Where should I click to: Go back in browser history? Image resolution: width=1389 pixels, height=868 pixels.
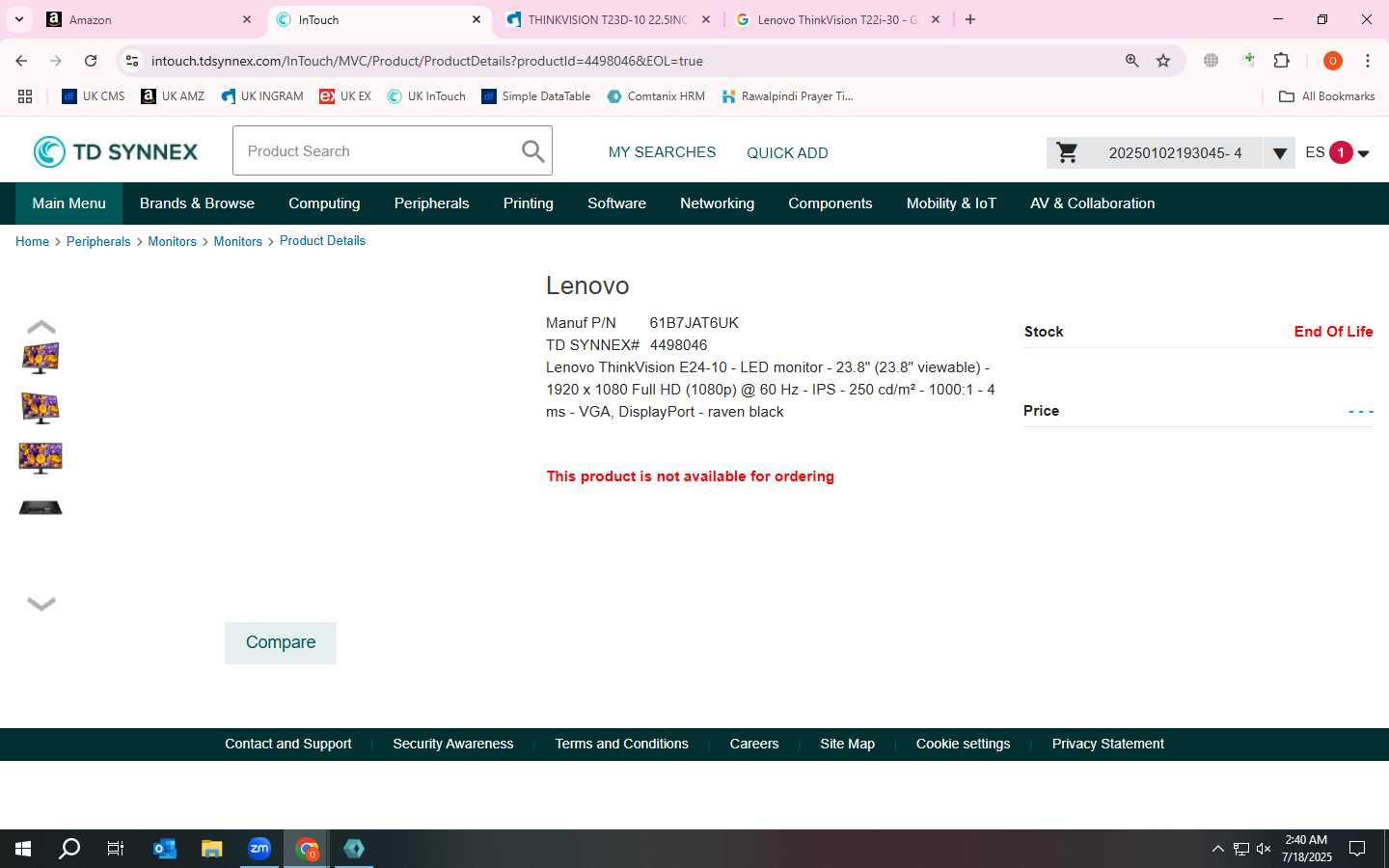(x=21, y=61)
